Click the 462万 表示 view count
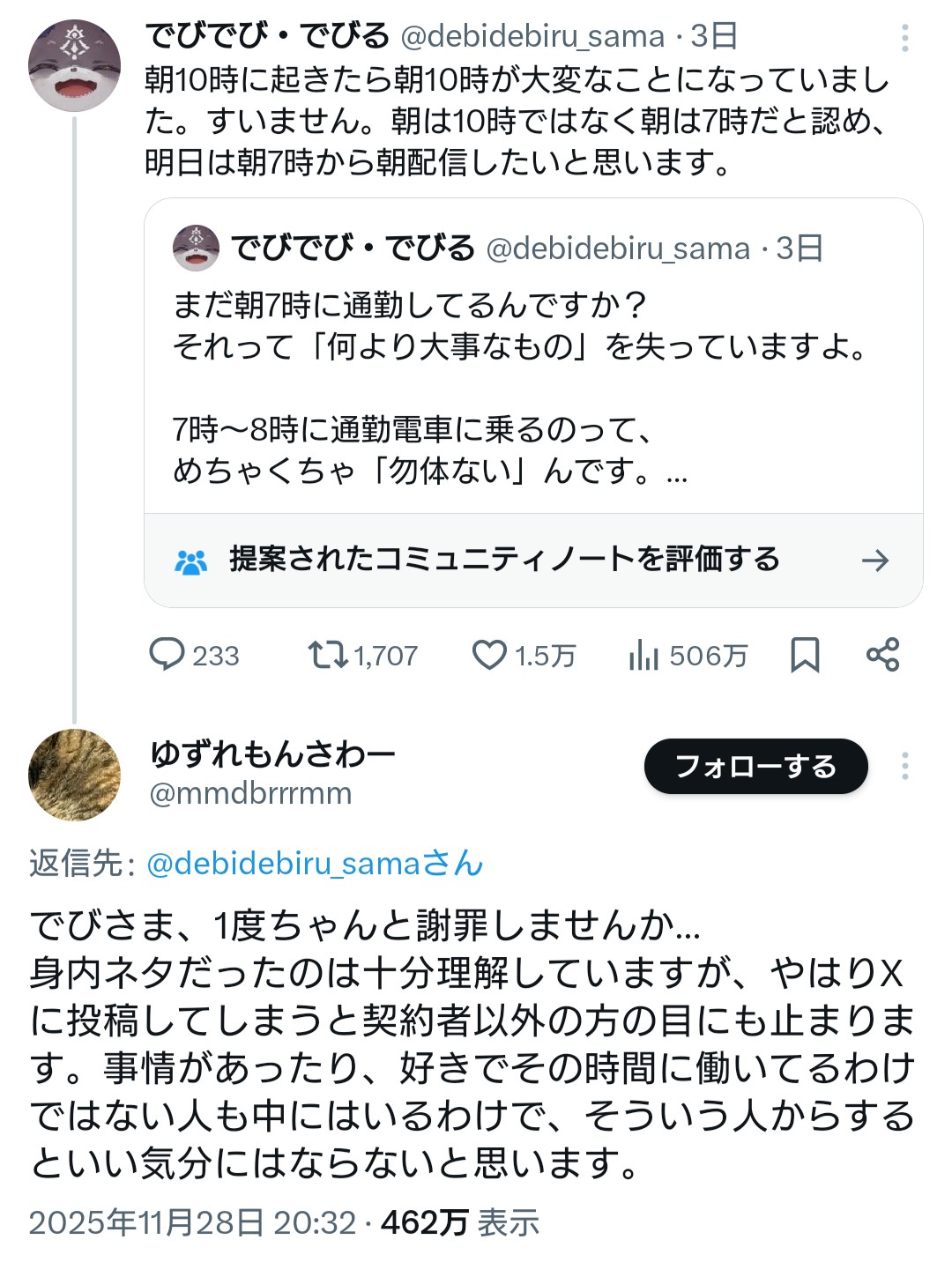This screenshot has width=952, height=1262. tap(460, 1222)
